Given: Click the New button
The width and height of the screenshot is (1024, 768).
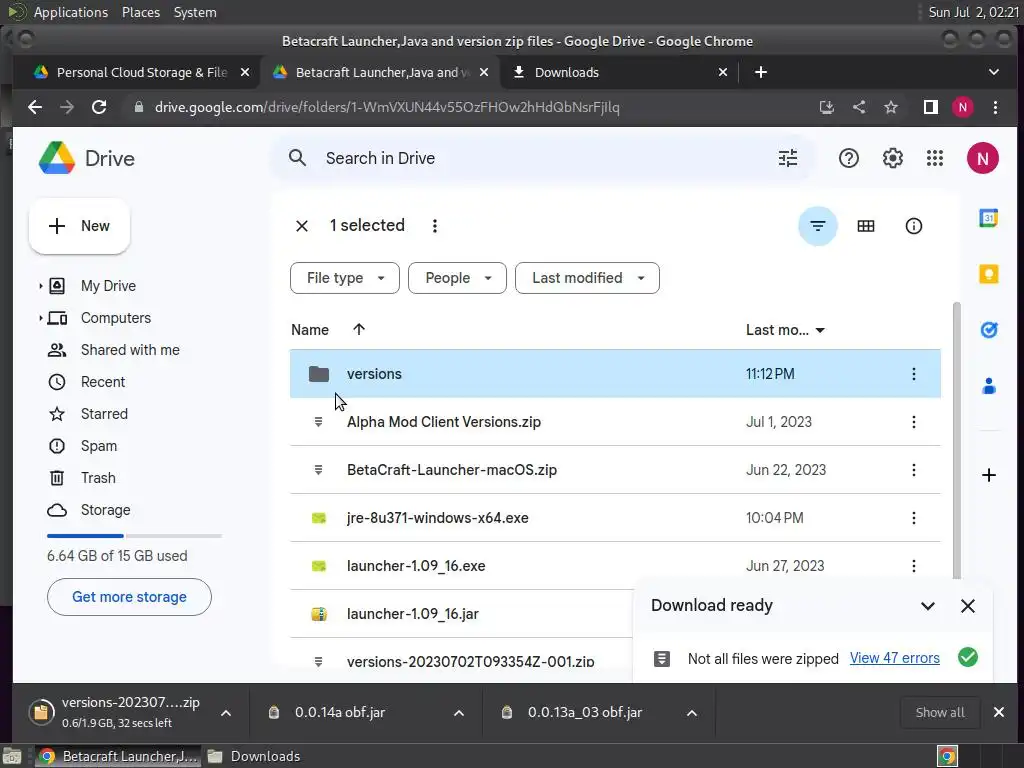Looking at the screenshot, I should [79, 226].
